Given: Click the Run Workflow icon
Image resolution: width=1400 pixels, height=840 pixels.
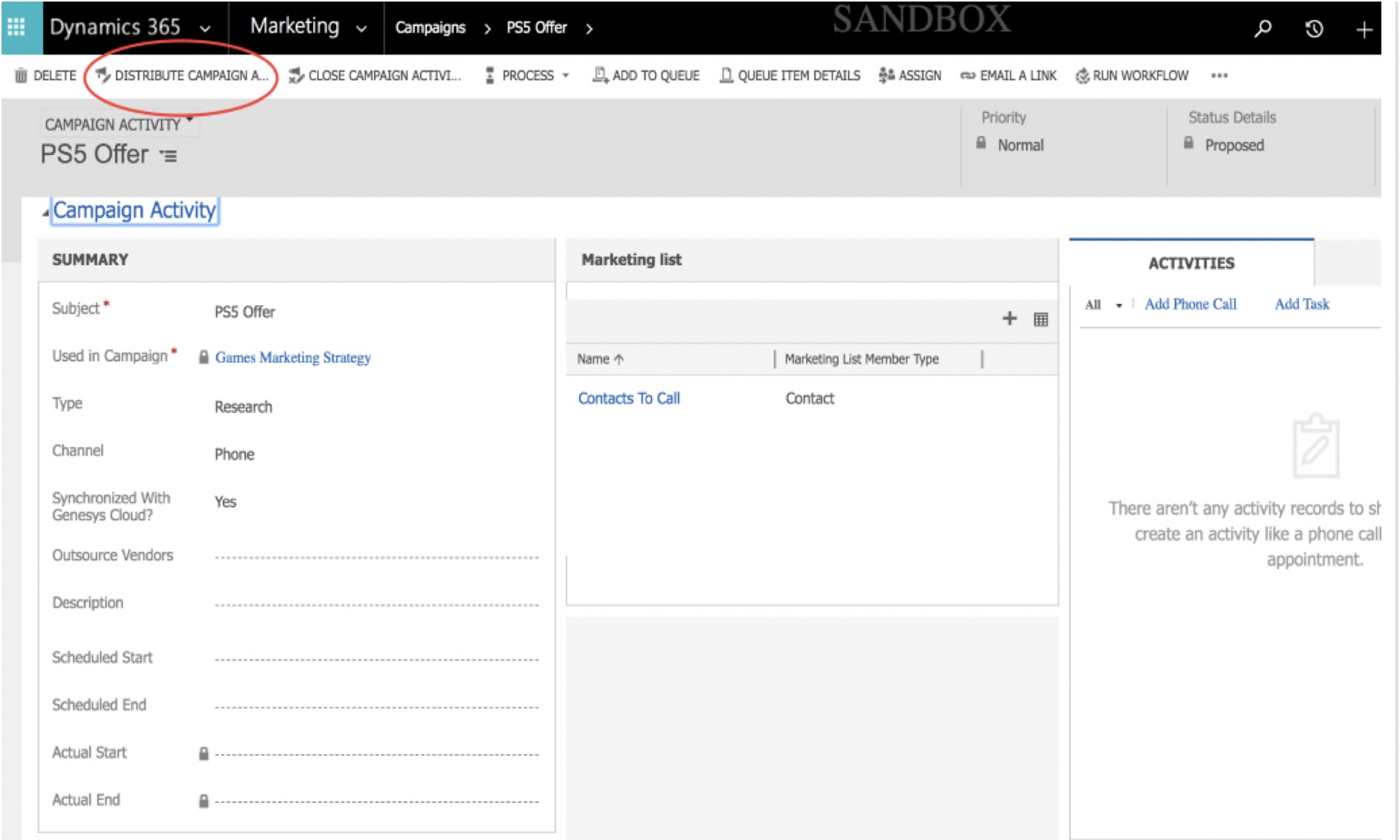Looking at the screenshot, I should [1082, 76].
